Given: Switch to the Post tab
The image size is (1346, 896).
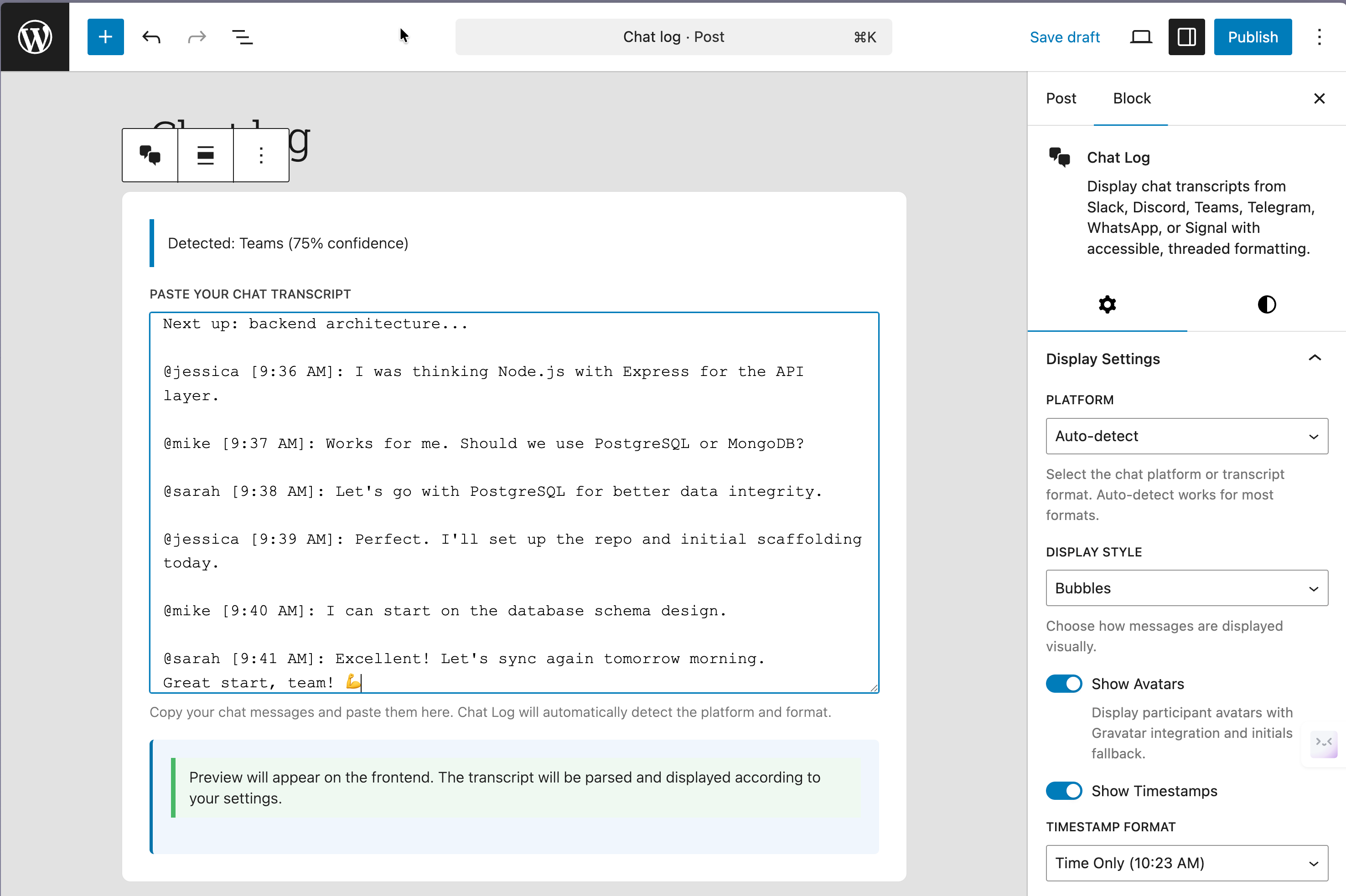Looking at the screenshot, I should [1061, 98].
